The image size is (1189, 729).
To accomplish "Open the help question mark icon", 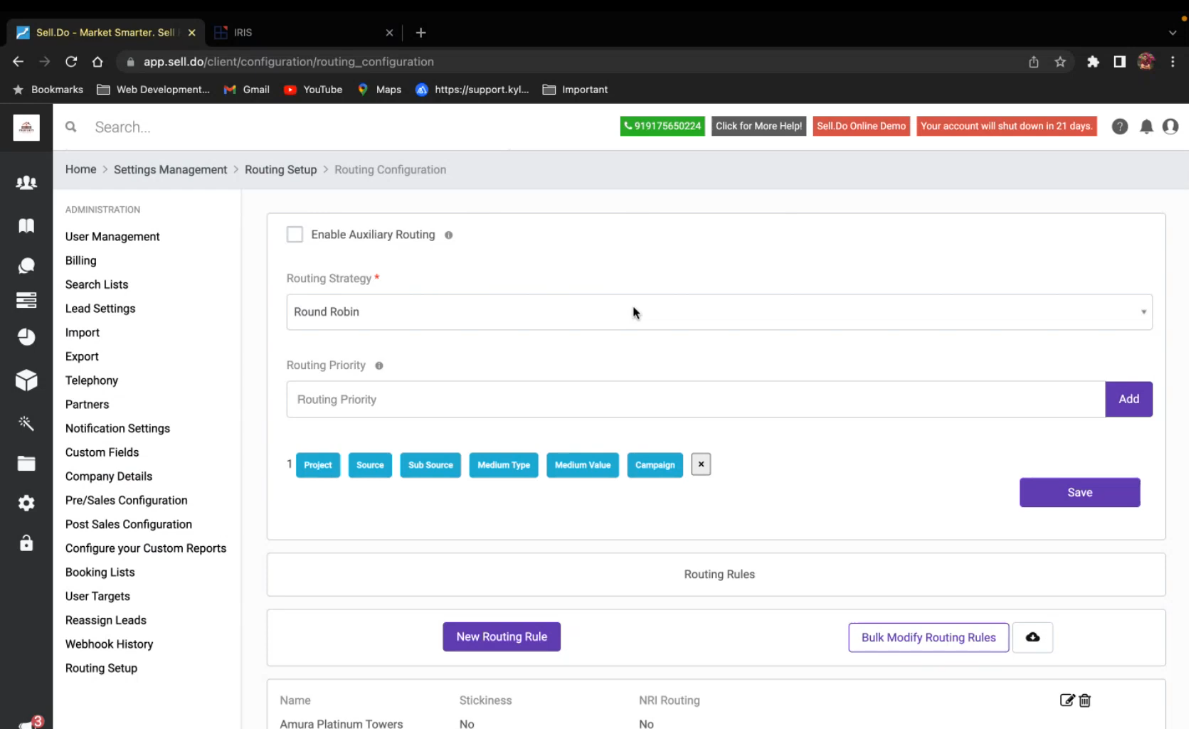I will click(x=1119, y=127).
